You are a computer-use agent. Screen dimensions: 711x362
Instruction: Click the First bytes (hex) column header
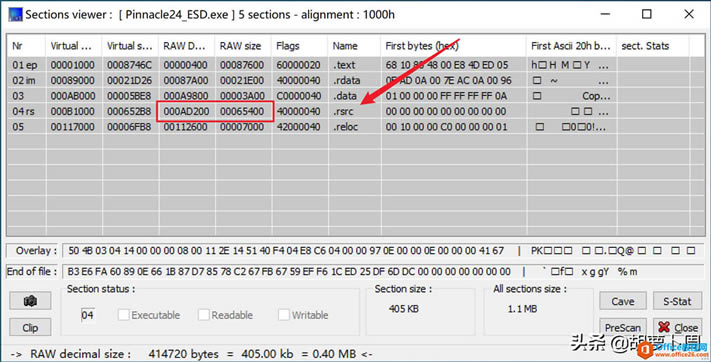[x=453, y=46]
